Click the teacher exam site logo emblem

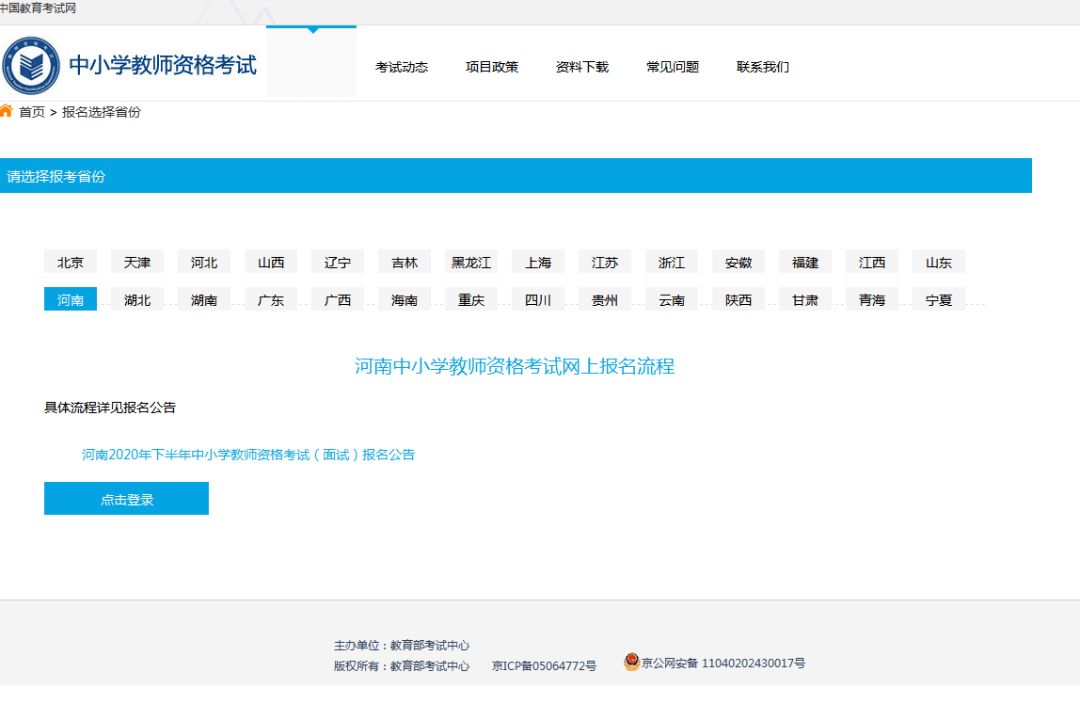pyautogui.click(x=31, y=65)
